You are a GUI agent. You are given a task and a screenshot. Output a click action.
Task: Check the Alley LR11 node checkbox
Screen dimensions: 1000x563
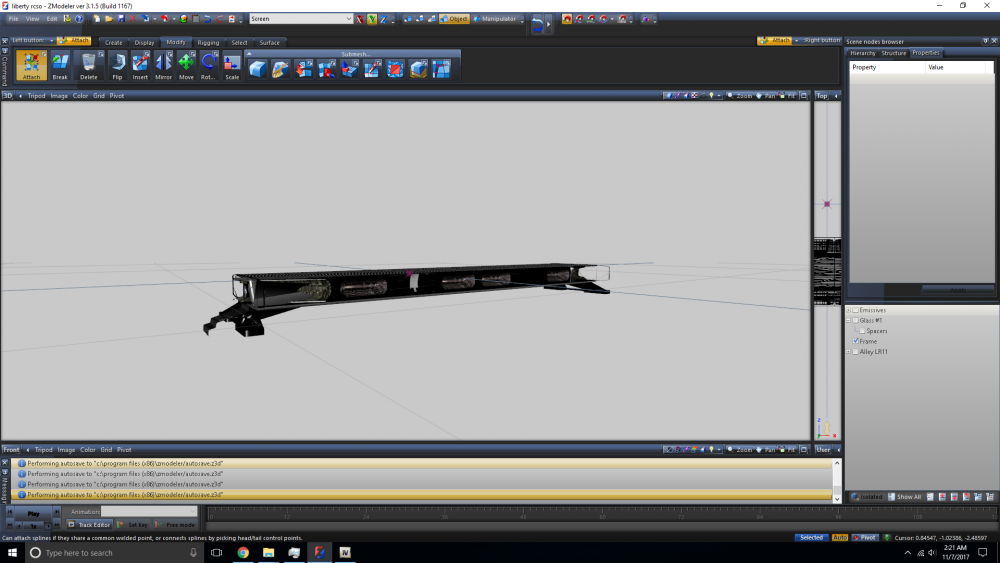click(856, 351)
